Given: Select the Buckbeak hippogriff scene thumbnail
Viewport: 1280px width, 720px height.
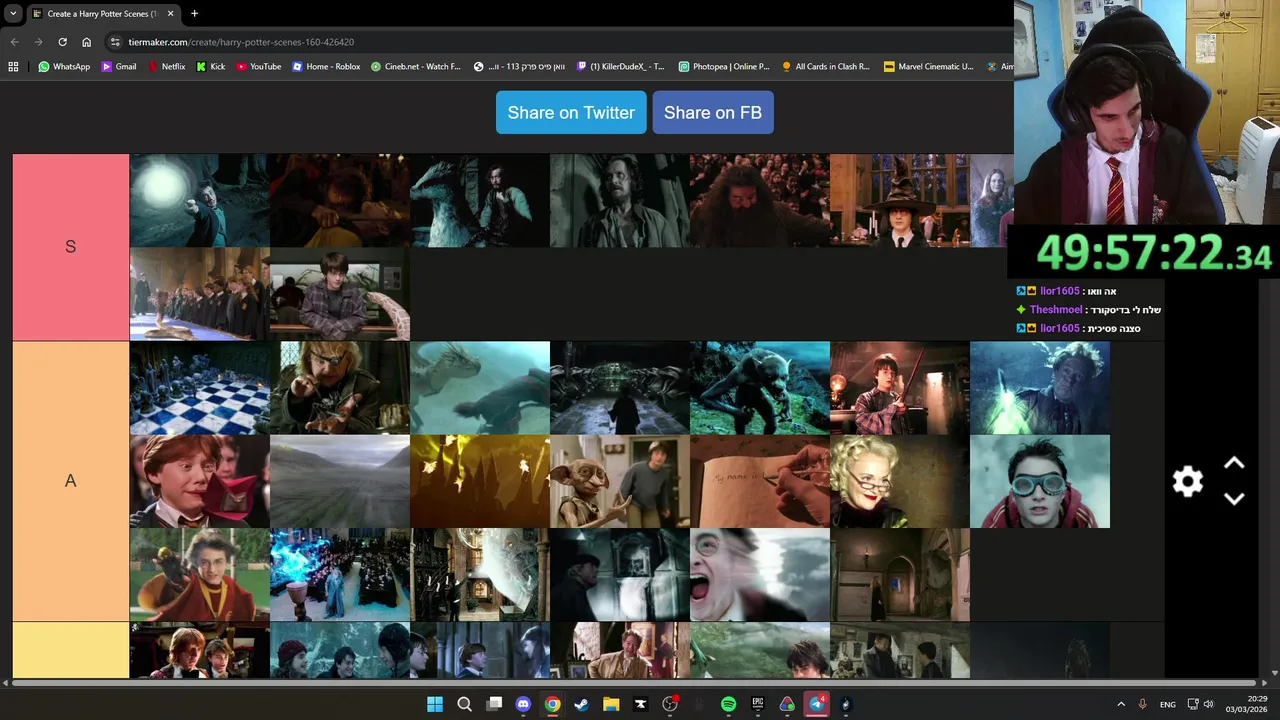Looking at the screenshot, I should pyautogui.click(x=479, y=200).
